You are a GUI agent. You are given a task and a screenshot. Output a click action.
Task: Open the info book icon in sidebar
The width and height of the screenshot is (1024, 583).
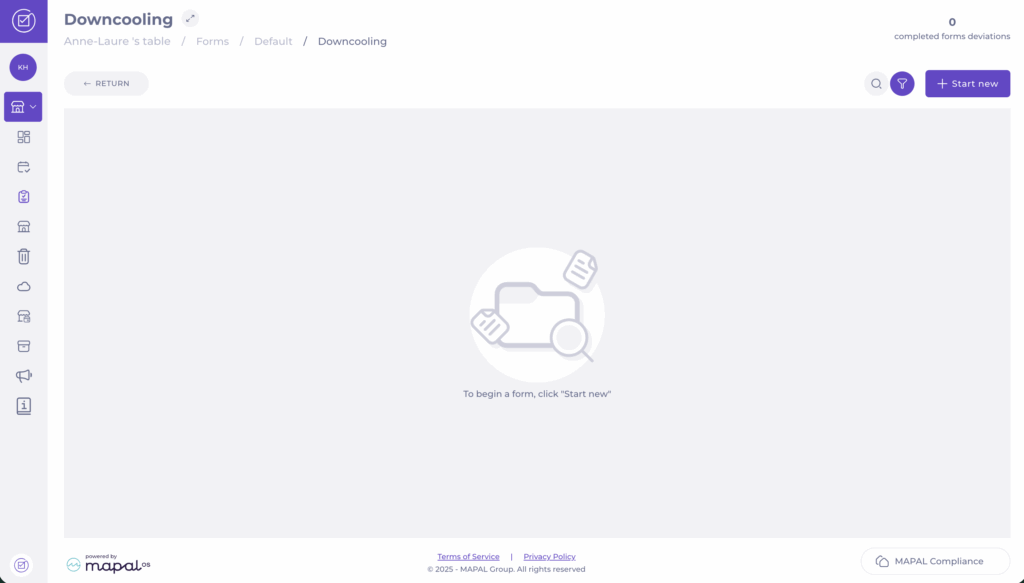(x=24, y=406)
